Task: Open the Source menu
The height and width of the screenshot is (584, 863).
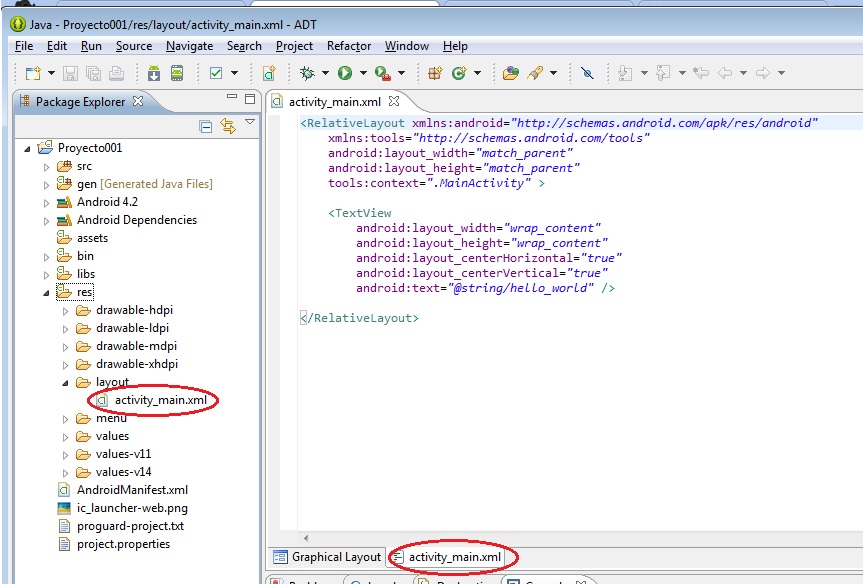Action: point(134,46)
